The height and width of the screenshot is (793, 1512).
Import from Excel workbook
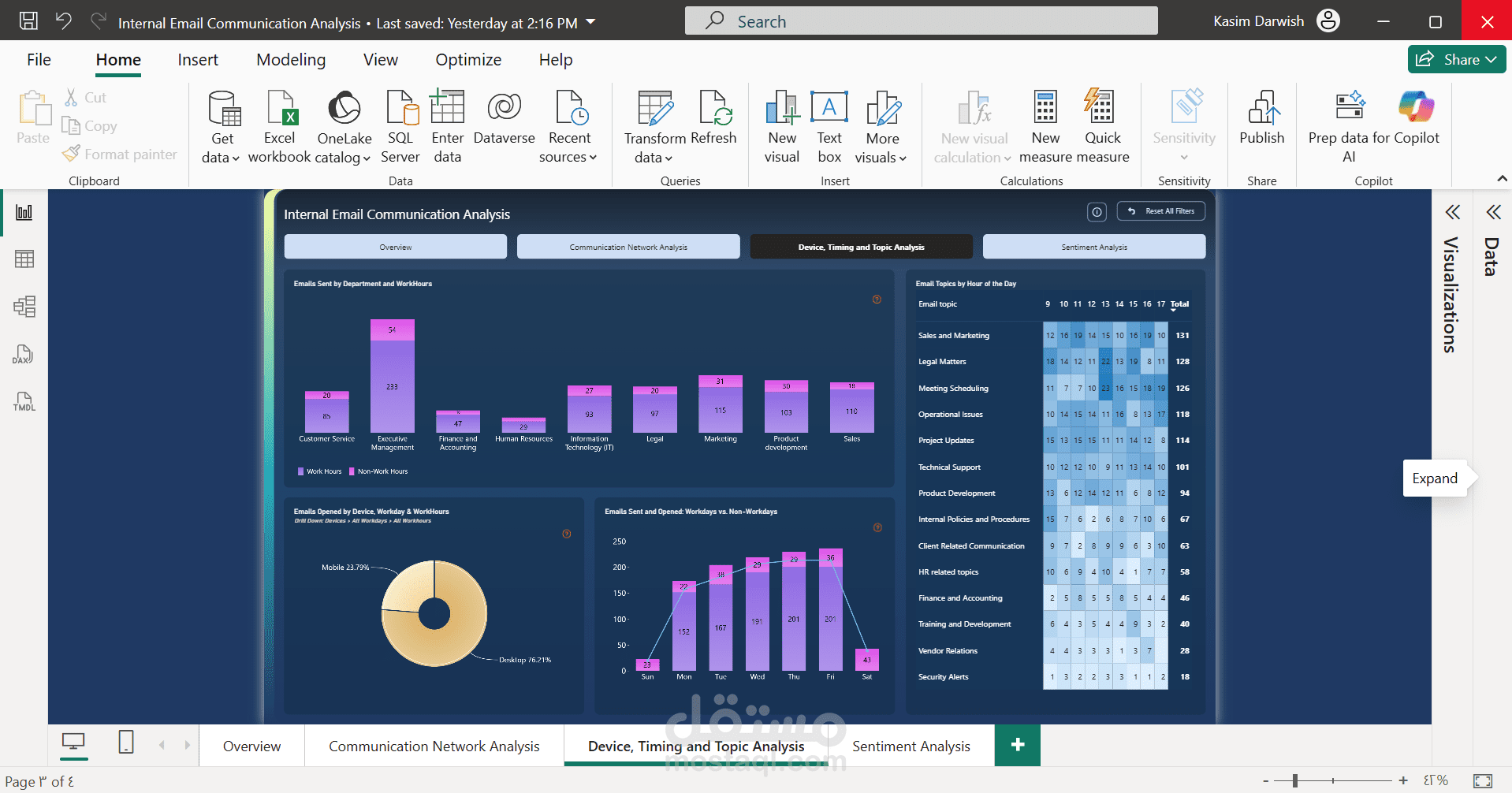click(x=279, y=127)
